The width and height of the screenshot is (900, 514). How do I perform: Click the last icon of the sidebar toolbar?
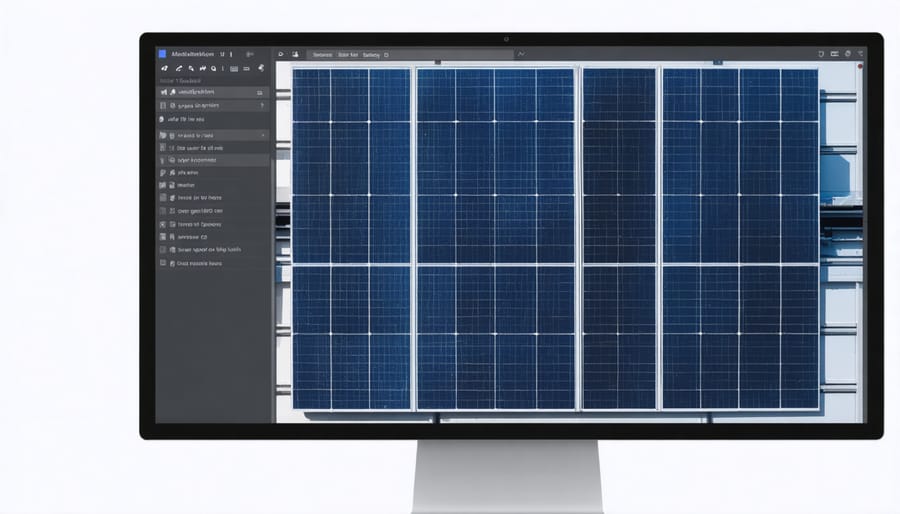tap(261, 68)
